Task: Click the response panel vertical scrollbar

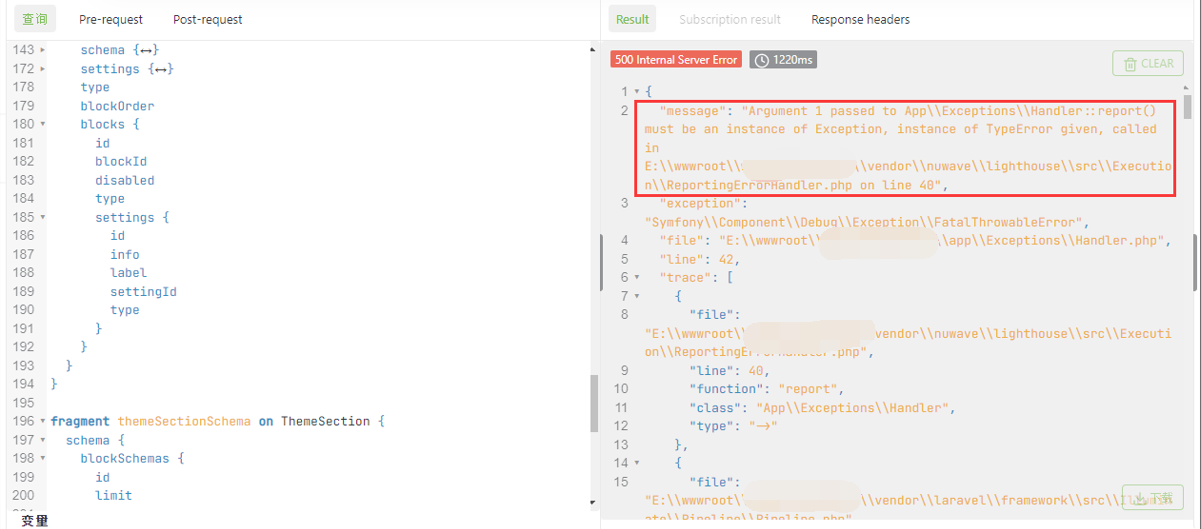Action: (1187, 107)
